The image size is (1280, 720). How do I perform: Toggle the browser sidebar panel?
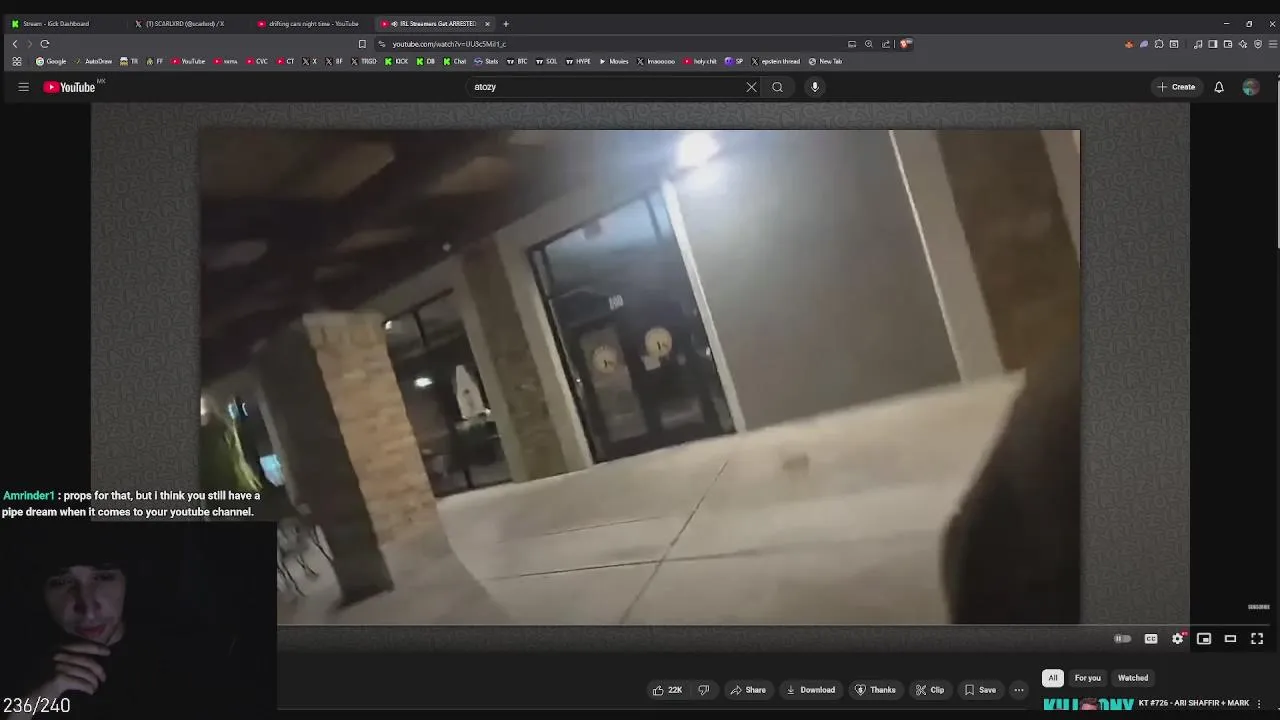coord(1213,44)
